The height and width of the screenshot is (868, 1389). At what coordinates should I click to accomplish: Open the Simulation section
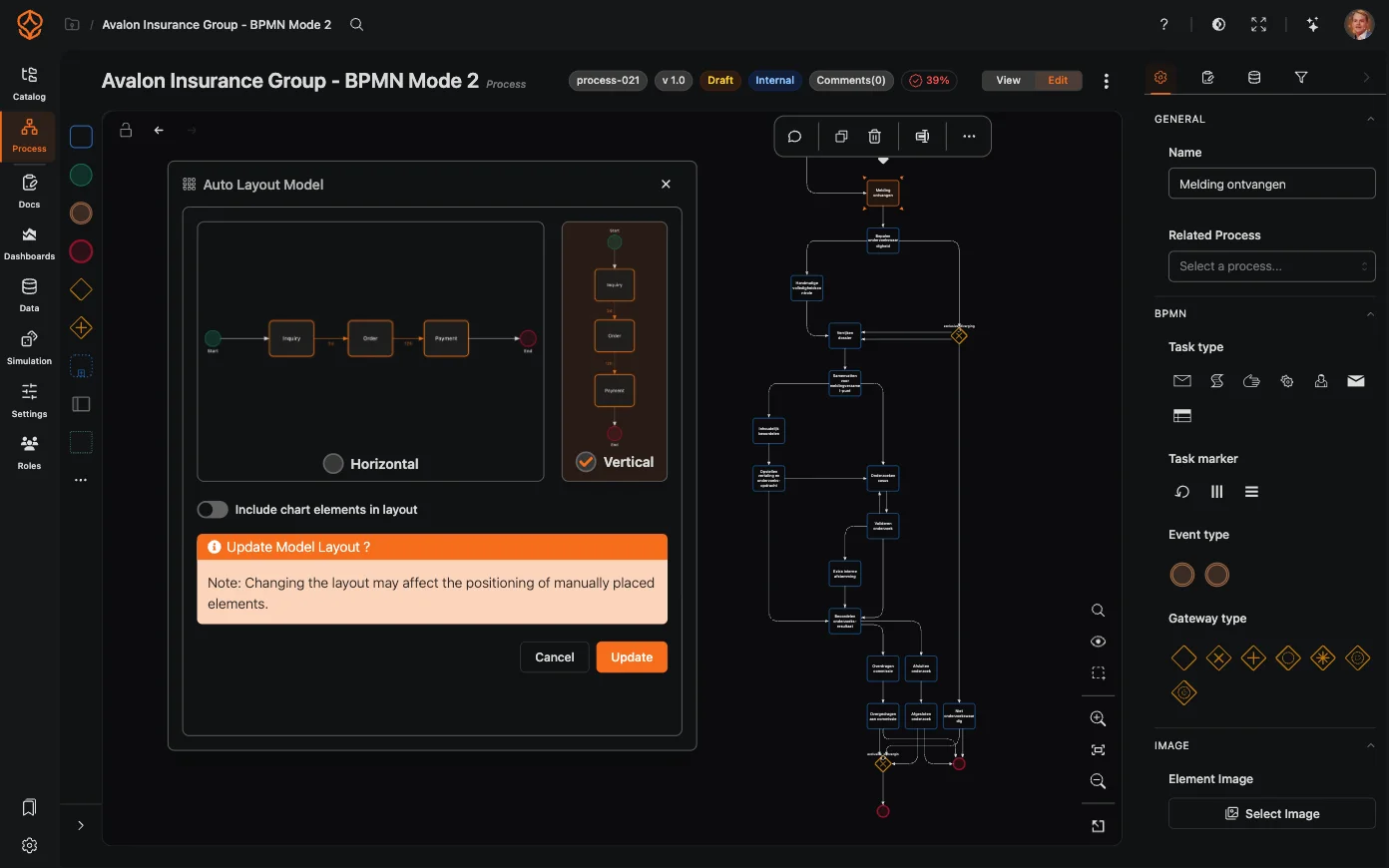29,348
